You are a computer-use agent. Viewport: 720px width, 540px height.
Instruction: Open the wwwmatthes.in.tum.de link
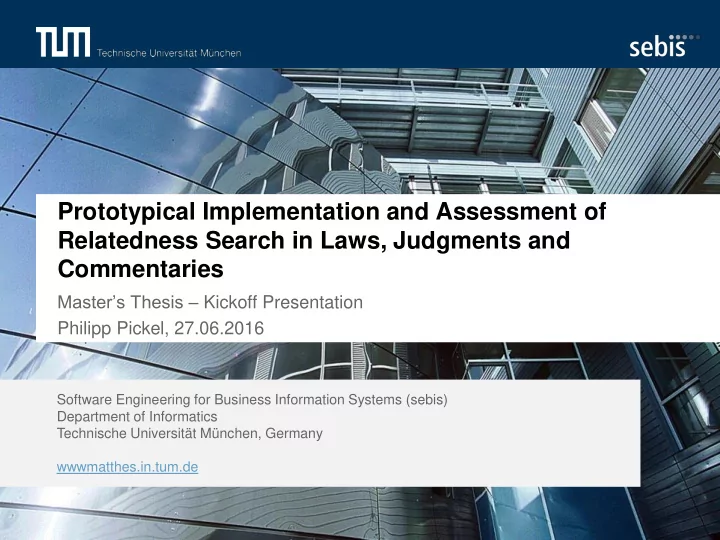tap(127, 467)
